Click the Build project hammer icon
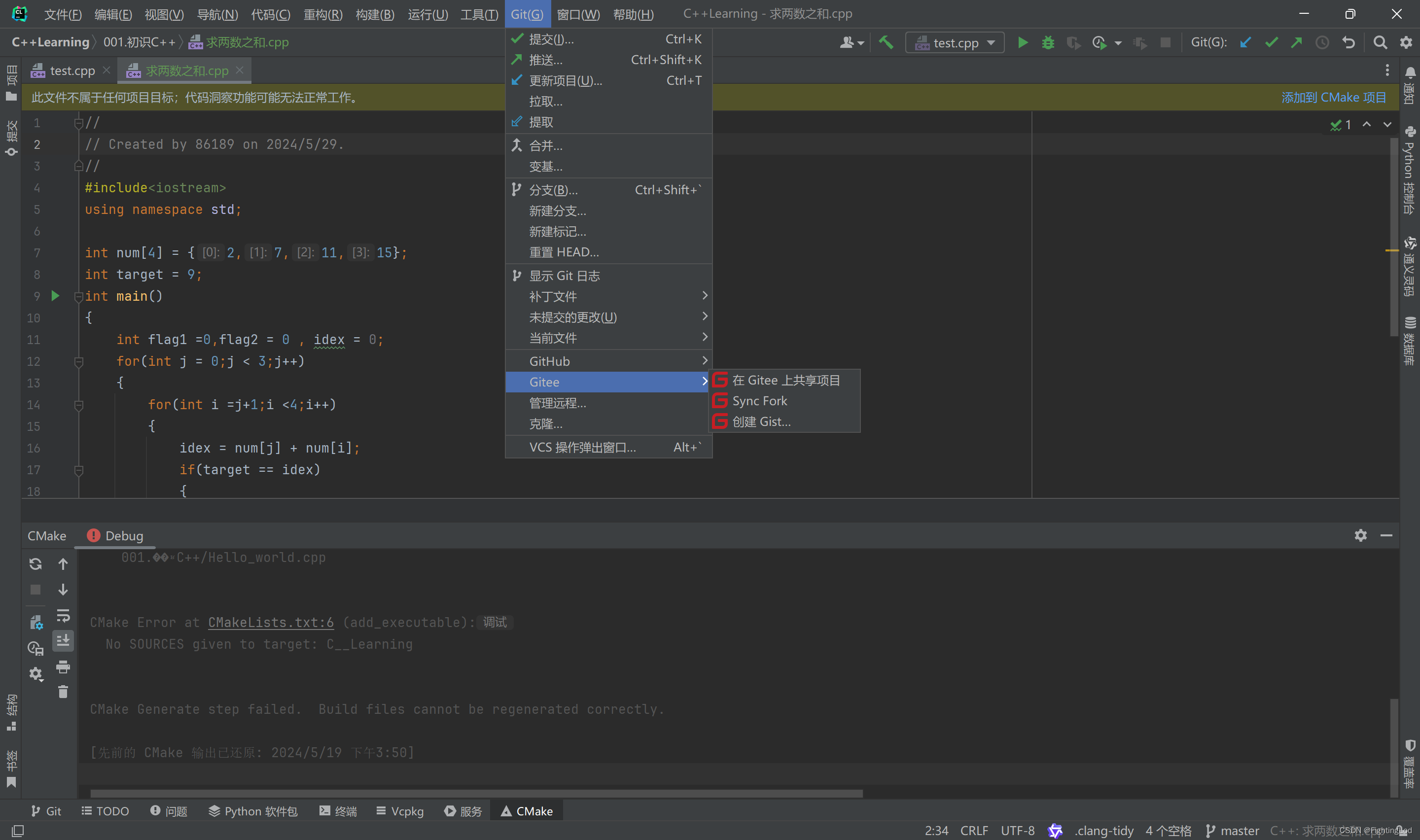The height and width of the screenshot is (840, 1420). pyautogui.click(x=885, y=41)
